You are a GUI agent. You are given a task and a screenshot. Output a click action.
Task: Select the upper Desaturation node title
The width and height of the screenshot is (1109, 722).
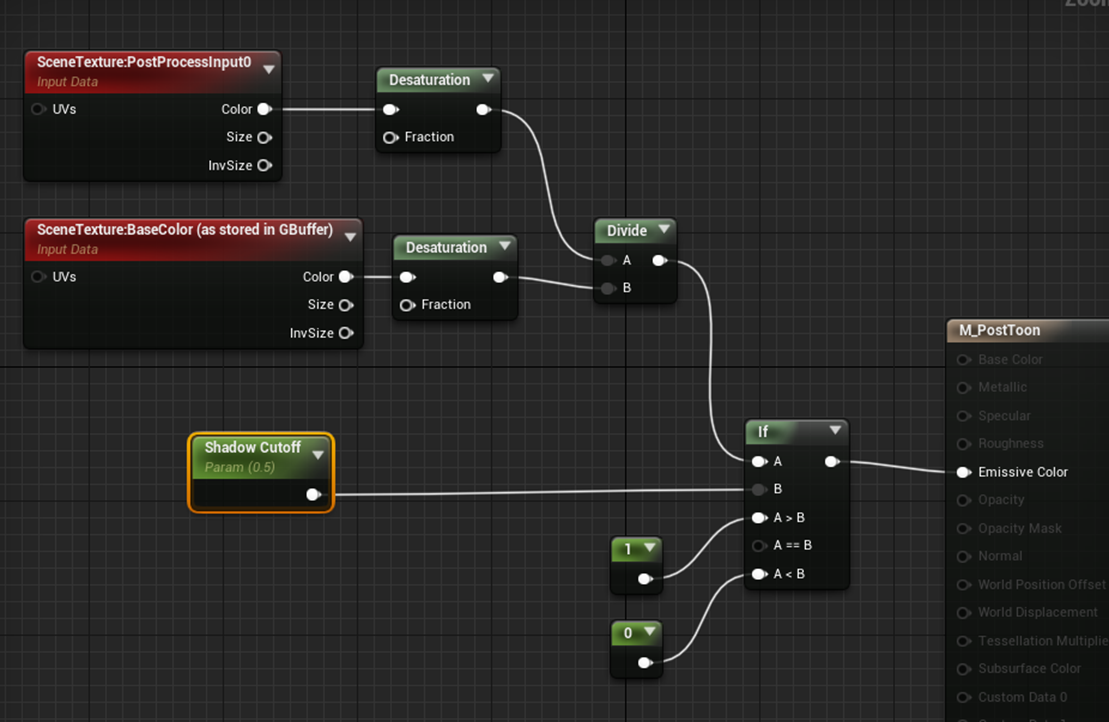429,80
